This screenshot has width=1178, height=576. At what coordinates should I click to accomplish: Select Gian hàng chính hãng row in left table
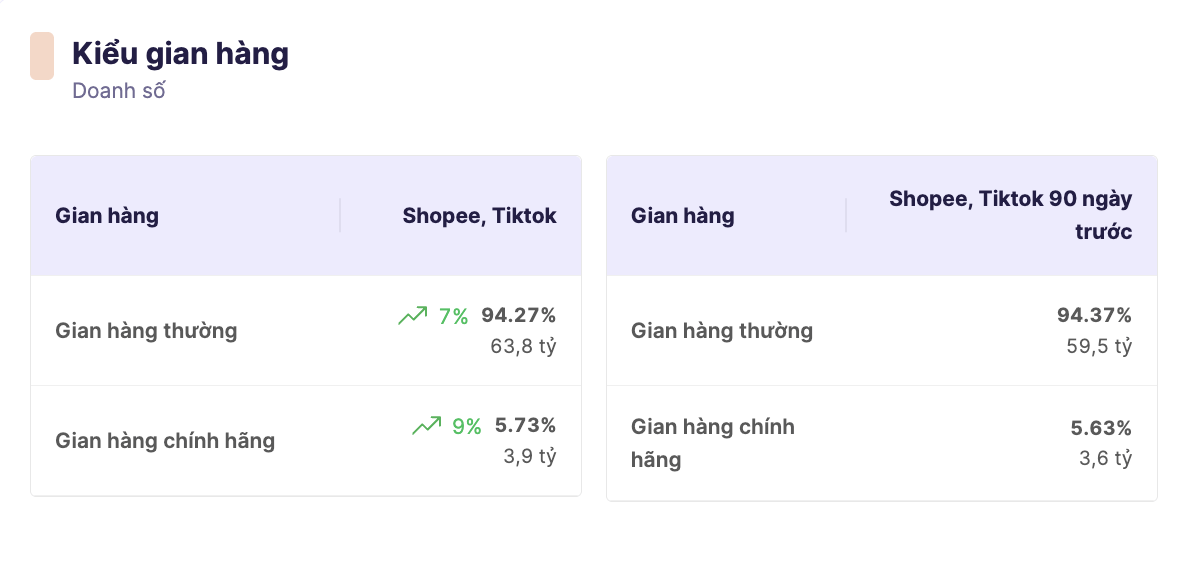click(x=165, y=441)
